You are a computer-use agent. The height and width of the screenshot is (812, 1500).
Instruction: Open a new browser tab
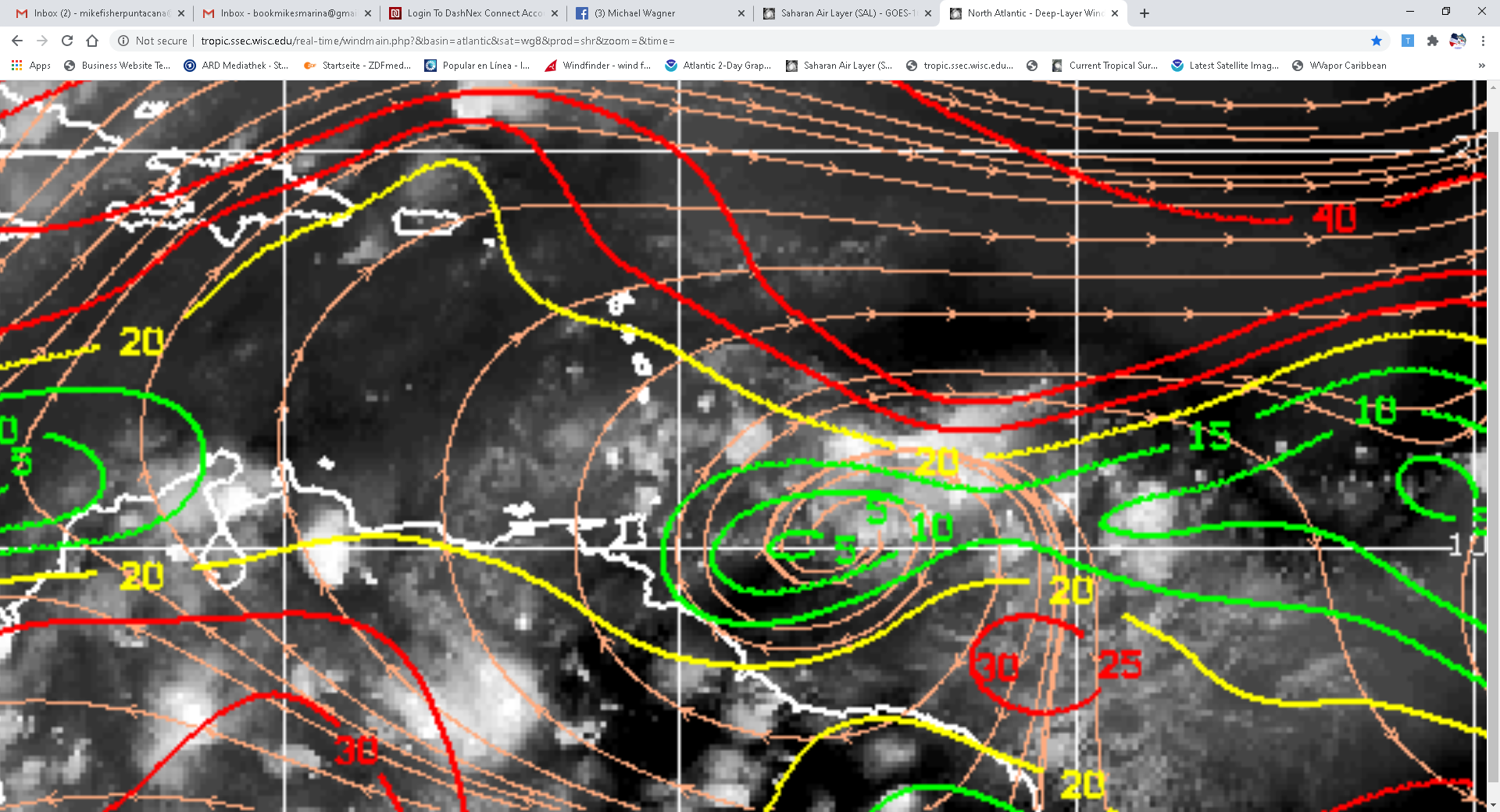tap(1145, 13)
